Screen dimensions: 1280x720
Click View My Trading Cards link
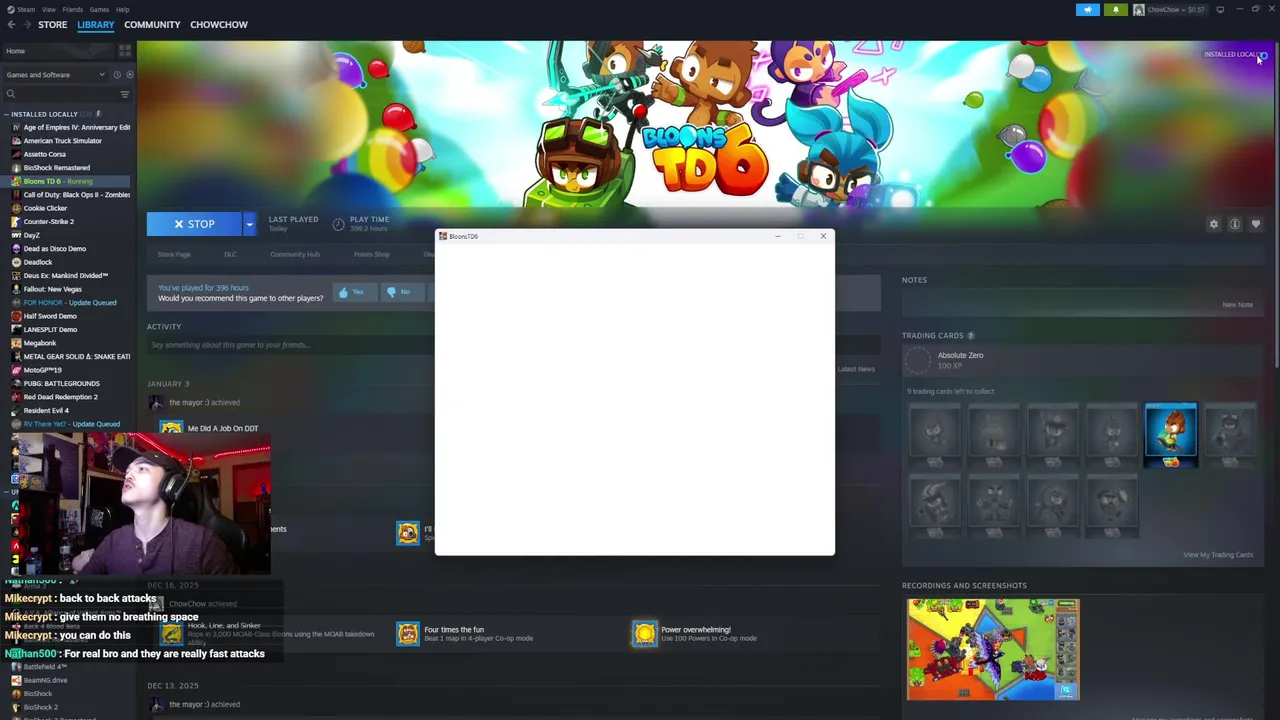click(x=1218, y=555)
